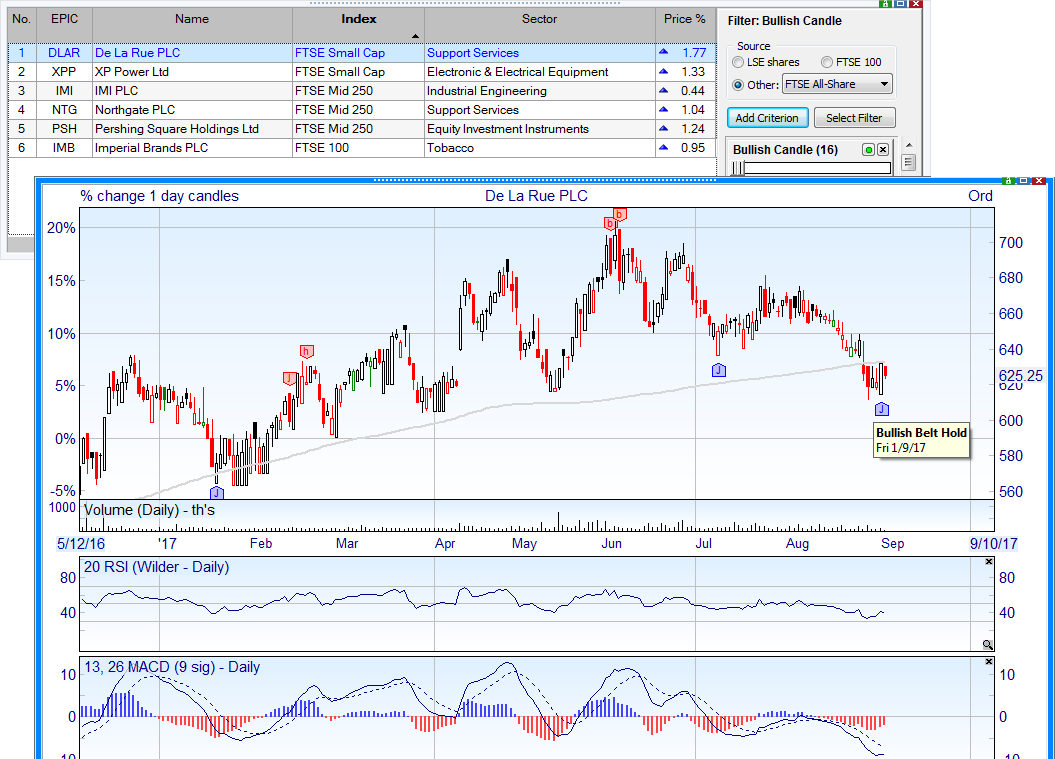Click the 9/10/17 end date
This screenshot has height=759, width=1055.
pos(993,544)
